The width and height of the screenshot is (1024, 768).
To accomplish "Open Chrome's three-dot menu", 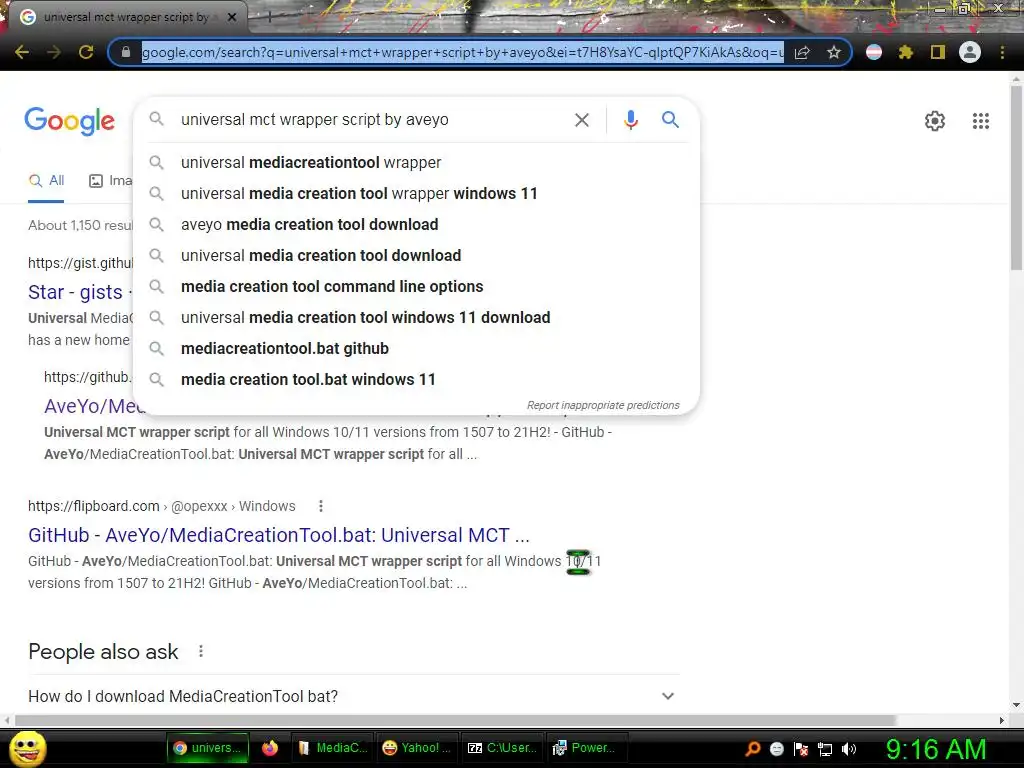I will [1002, 52].
